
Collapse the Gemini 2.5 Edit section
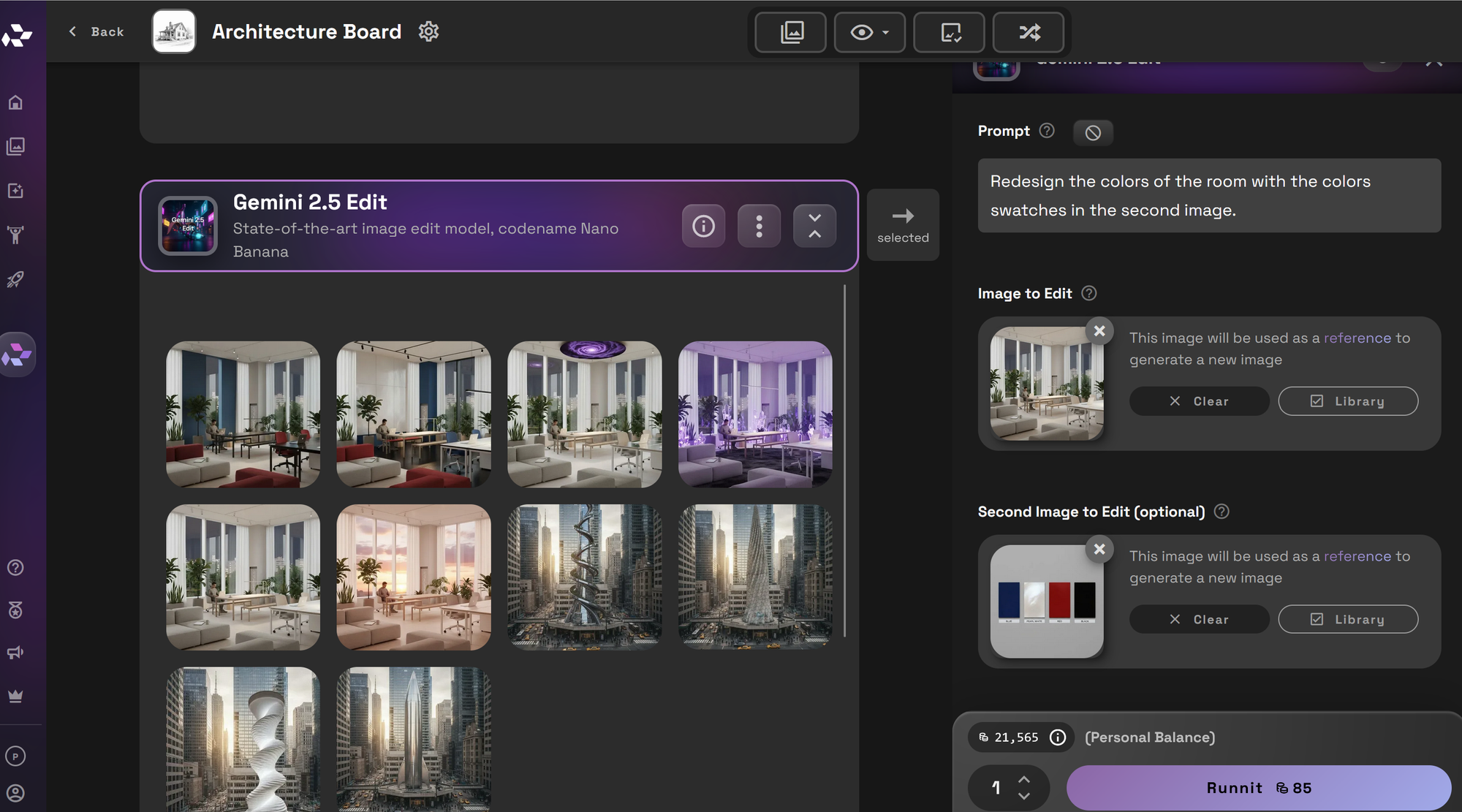tap(814, 226)
